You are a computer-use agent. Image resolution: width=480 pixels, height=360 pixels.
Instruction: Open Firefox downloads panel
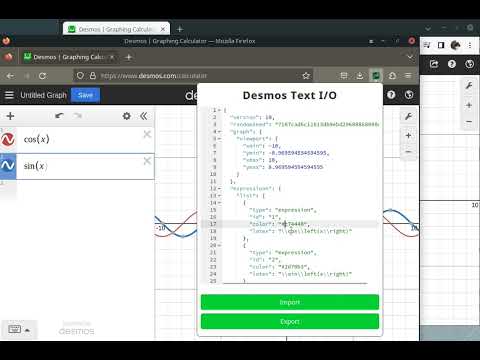360,76
